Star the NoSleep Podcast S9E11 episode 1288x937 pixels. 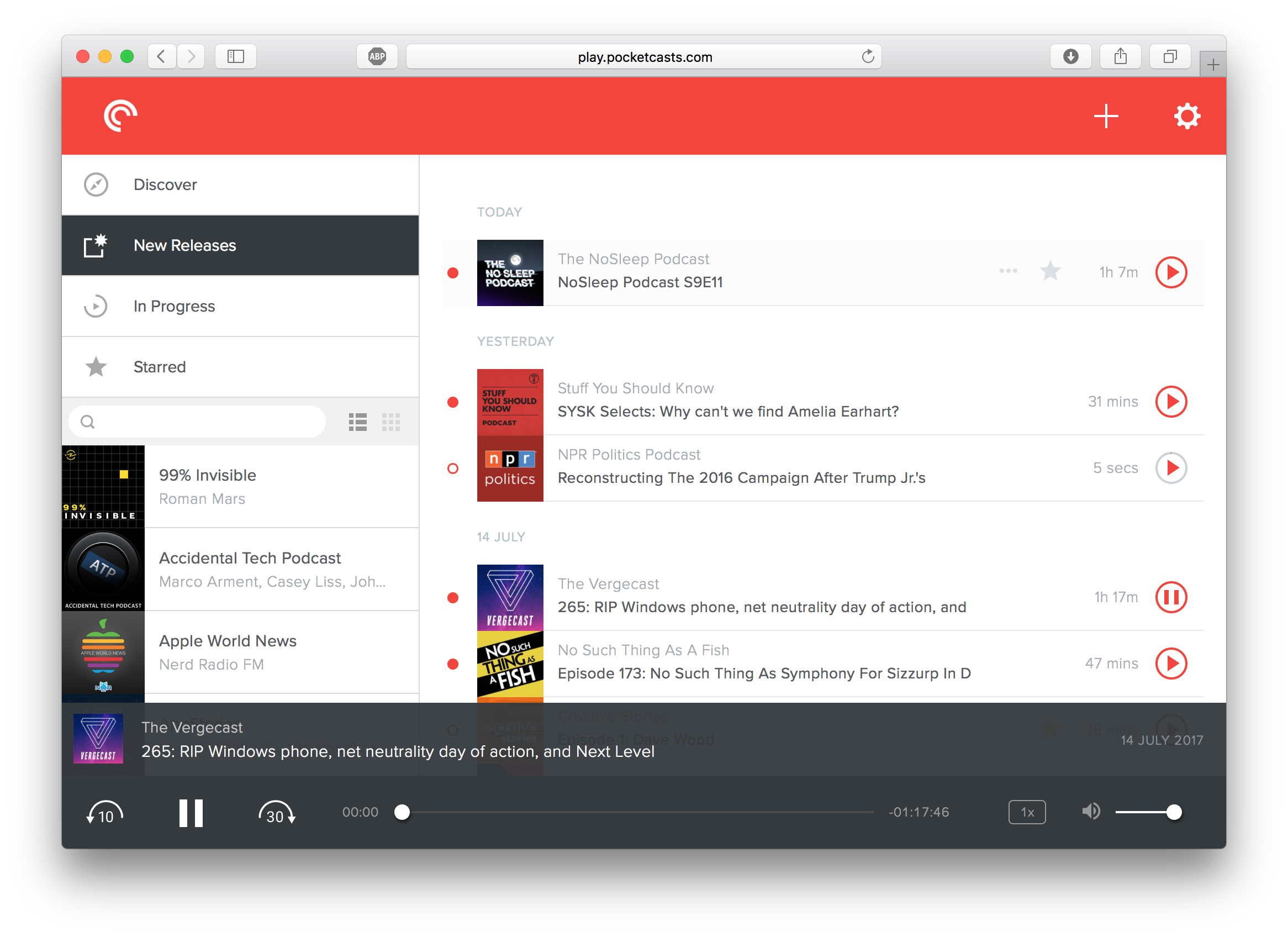pos(1051,271)
